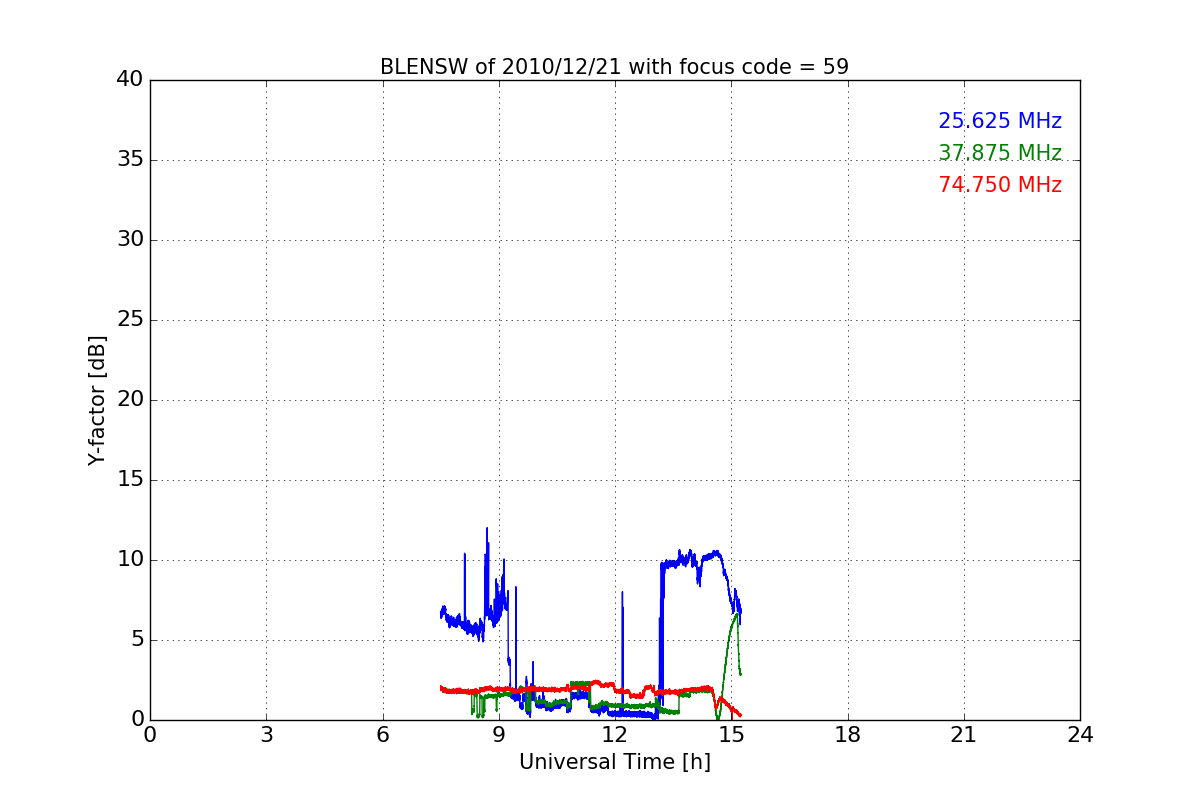The width and height of the screenshot is (1200, 800).
Task: Click y-axis tick label '30'
Action: pos(130,240)
